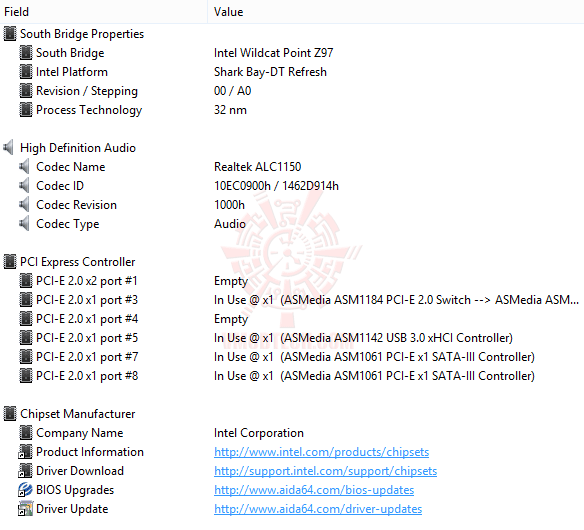Click the value 00 / A0
The width and height of the screenshot is (584, 530).
click(x=232, y=91)
